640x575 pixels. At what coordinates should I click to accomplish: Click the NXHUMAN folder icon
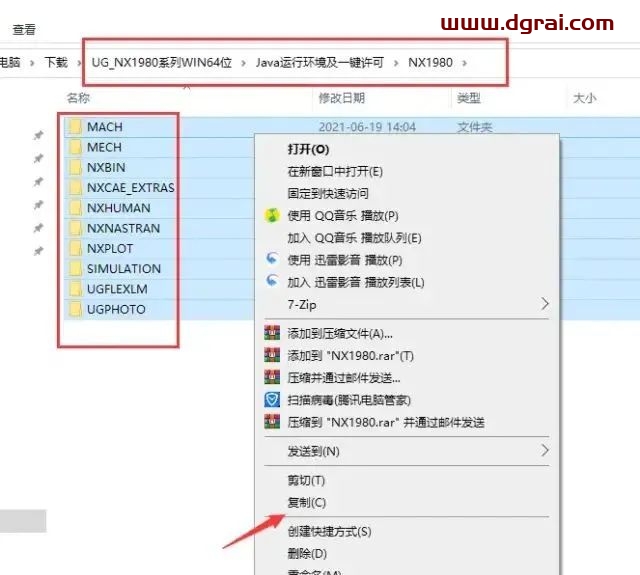click(75, 208)
